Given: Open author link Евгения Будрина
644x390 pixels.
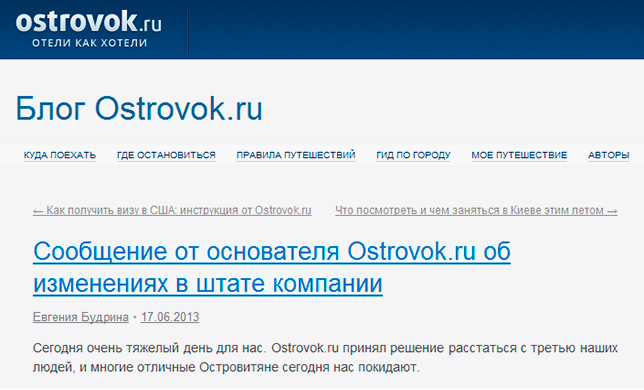Looking at the screenshot, I should [x=80, y=317].
